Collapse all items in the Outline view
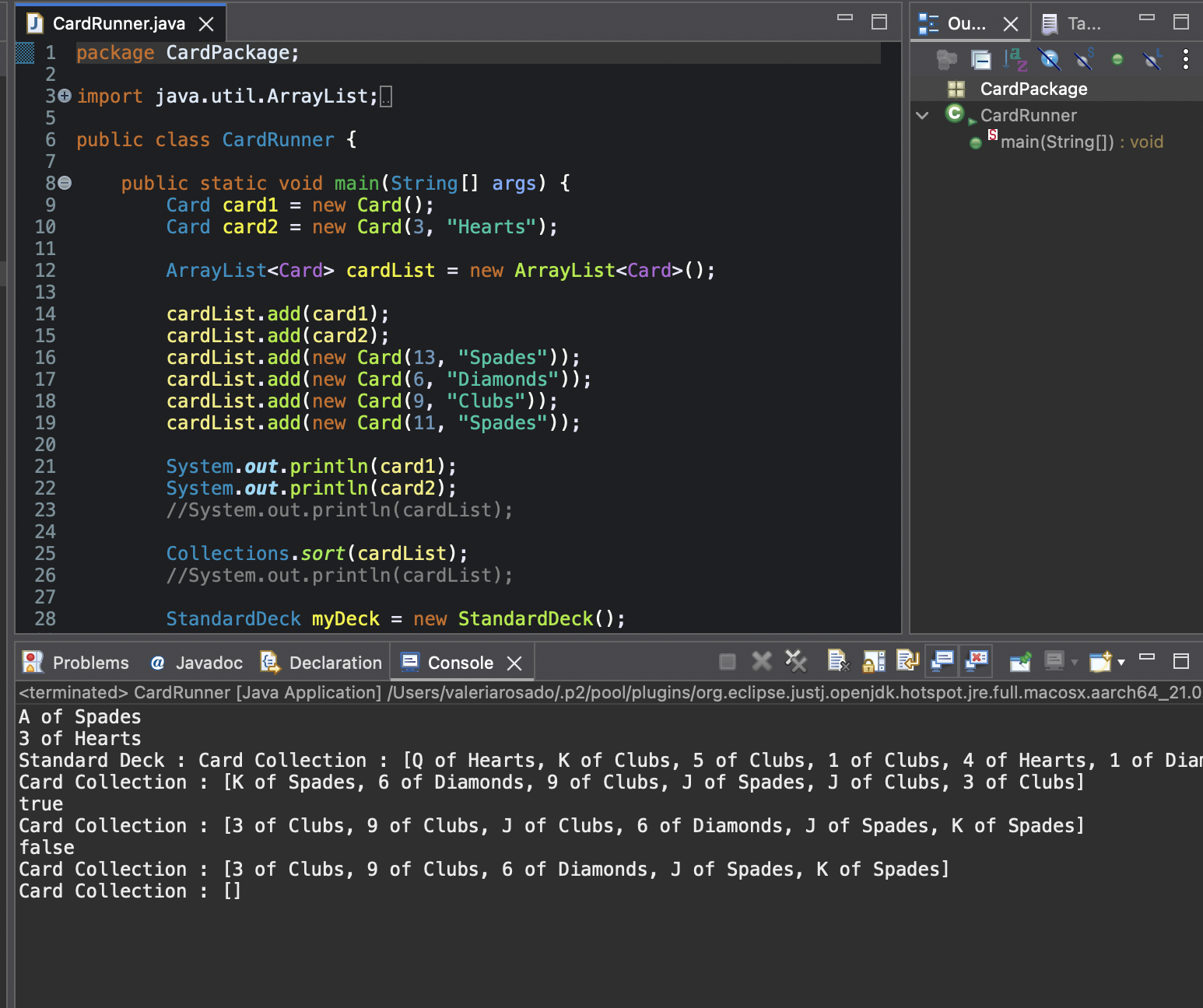 980,59
